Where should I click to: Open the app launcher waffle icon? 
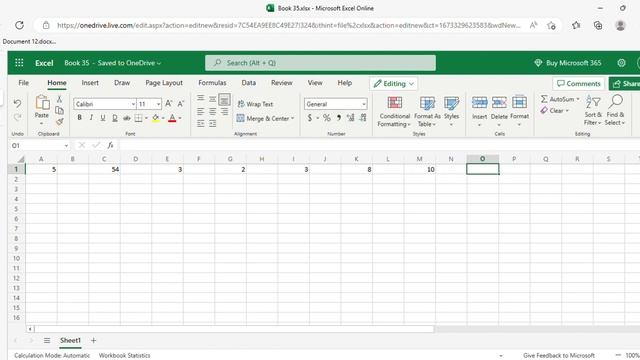(19, 63)
